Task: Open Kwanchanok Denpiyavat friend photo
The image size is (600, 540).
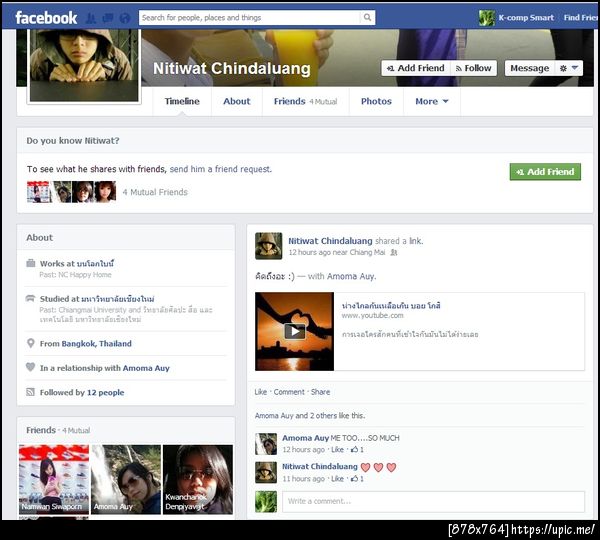Action: tap(198, 480)
